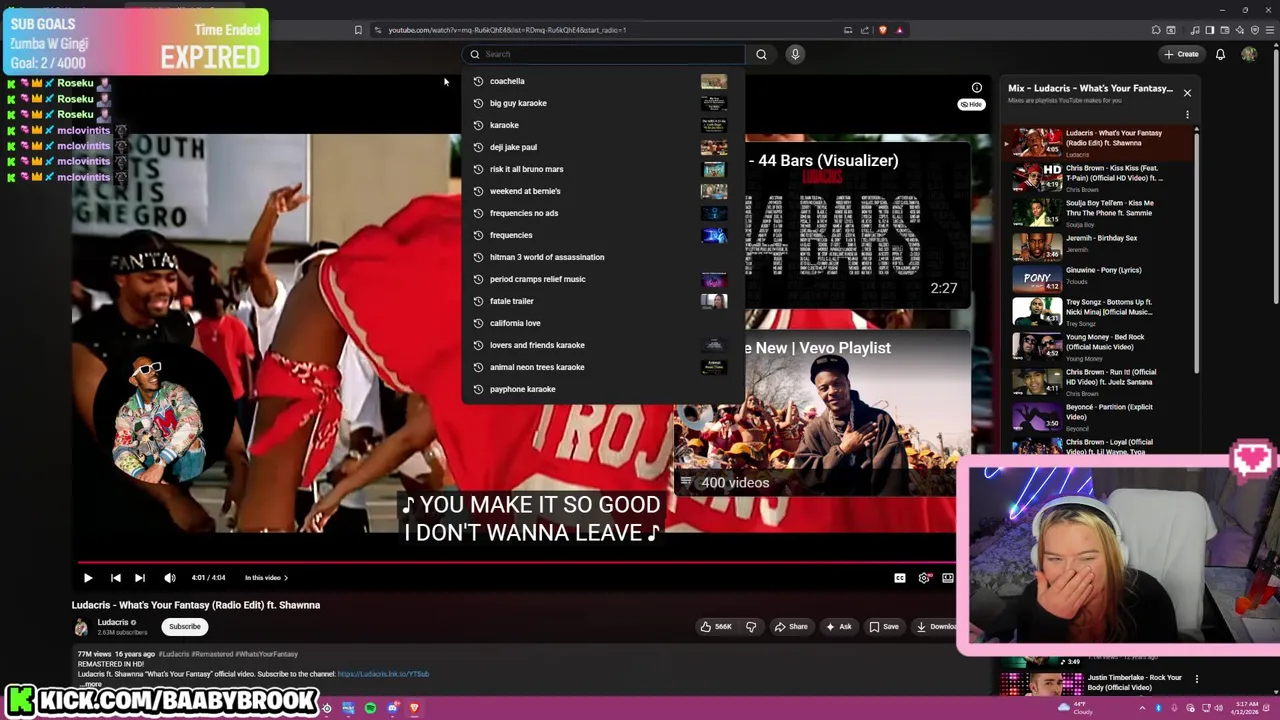
Task: Toggle closed captions CC button
Action: tap(900, 578)
